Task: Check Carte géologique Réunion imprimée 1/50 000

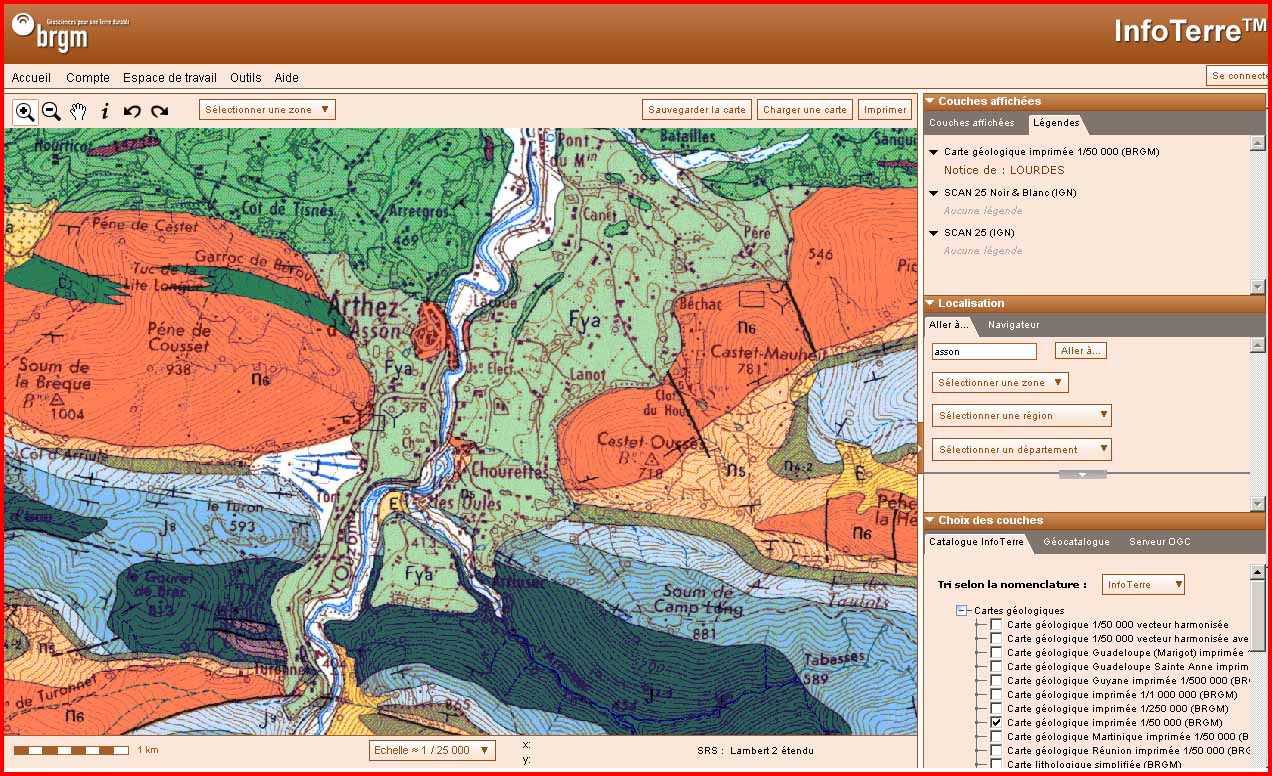Action: tap(995, 750)
